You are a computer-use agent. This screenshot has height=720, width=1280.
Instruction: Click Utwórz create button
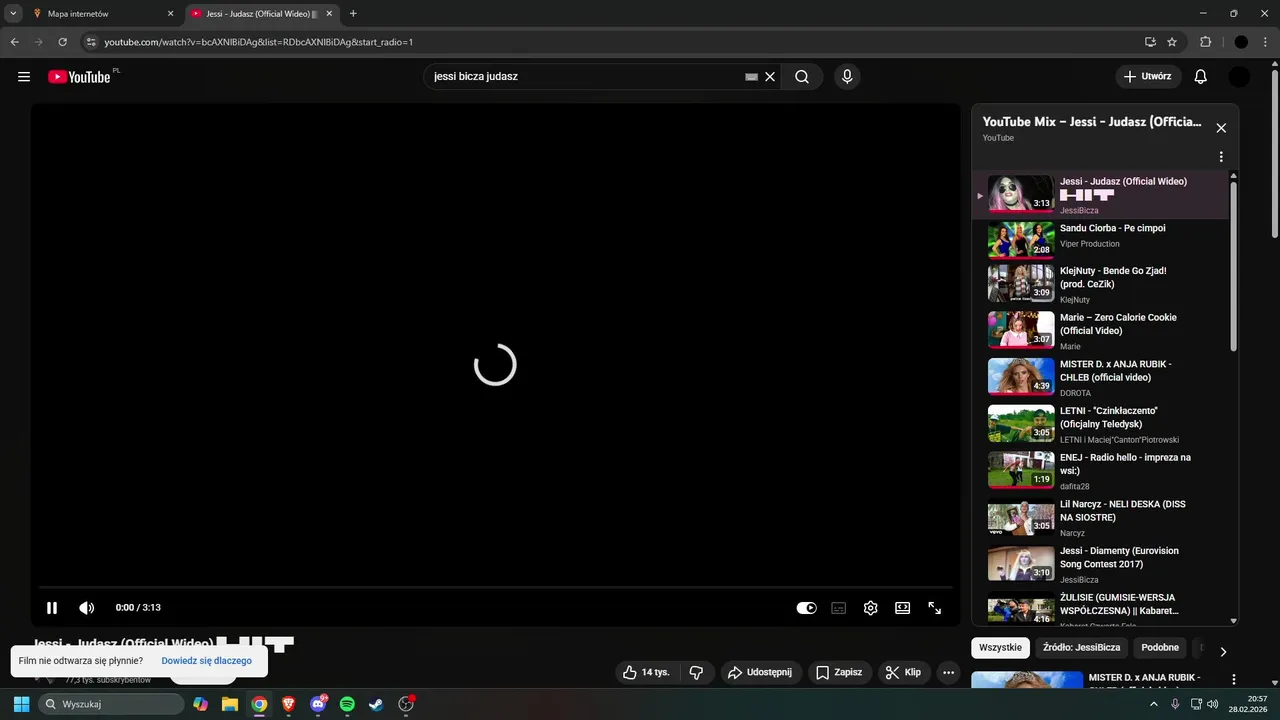point(1148,77)
